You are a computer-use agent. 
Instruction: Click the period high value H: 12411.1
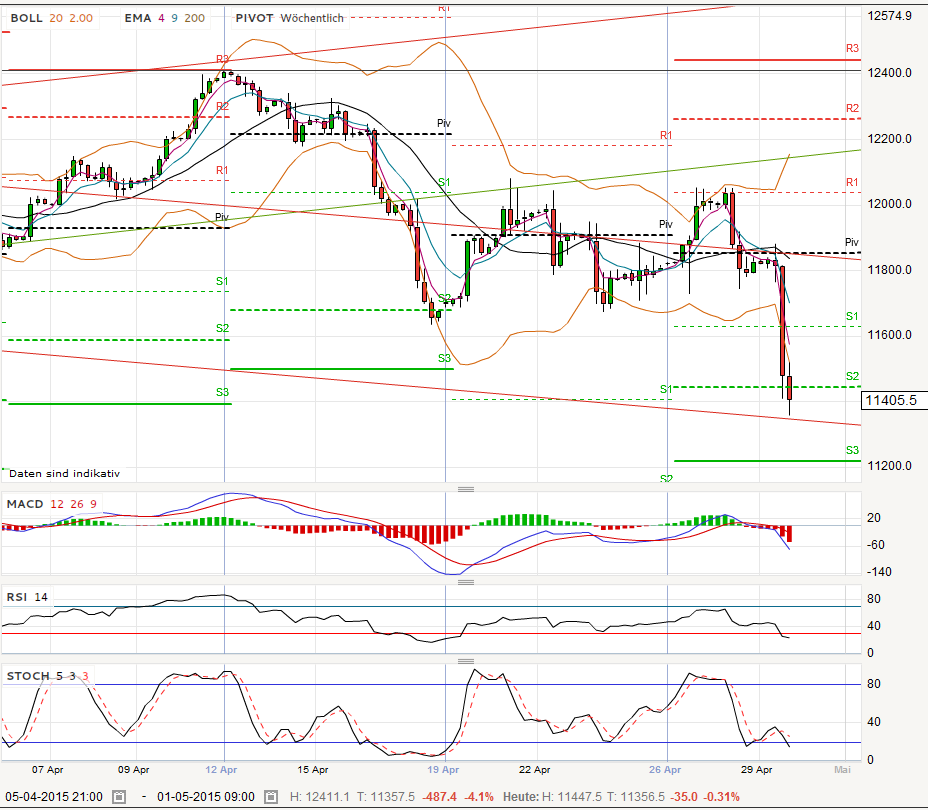tap(320, 797)
